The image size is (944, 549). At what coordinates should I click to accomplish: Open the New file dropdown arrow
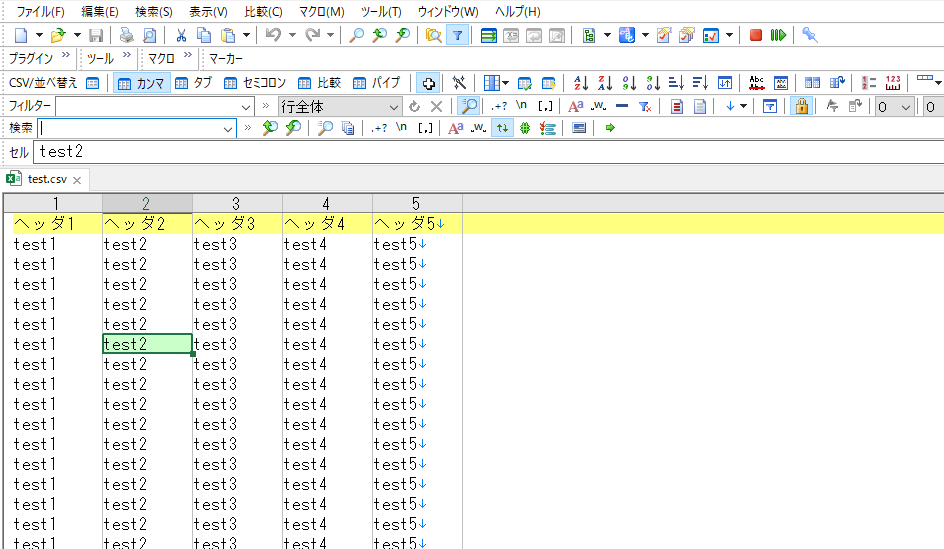point(39,36)
